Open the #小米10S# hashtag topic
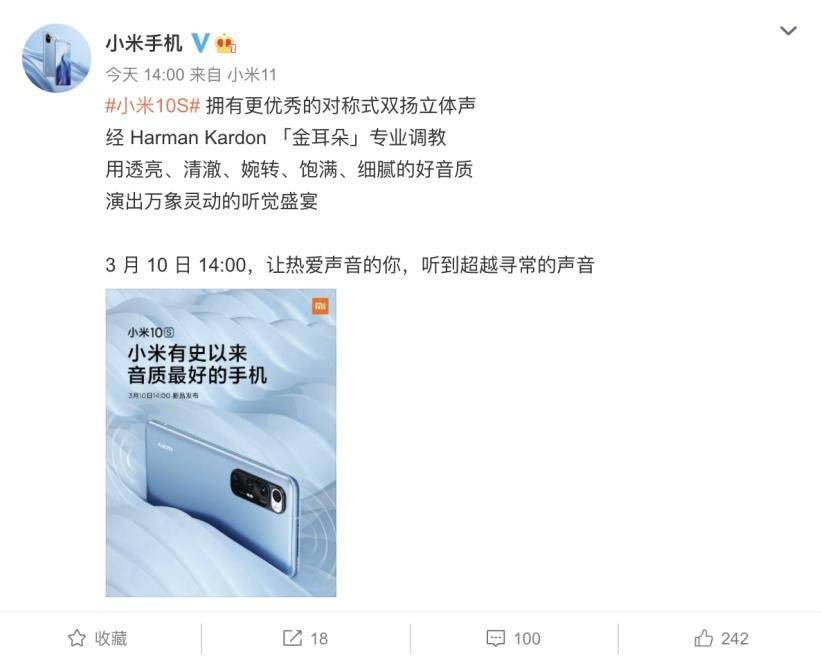 pos(153,106)
